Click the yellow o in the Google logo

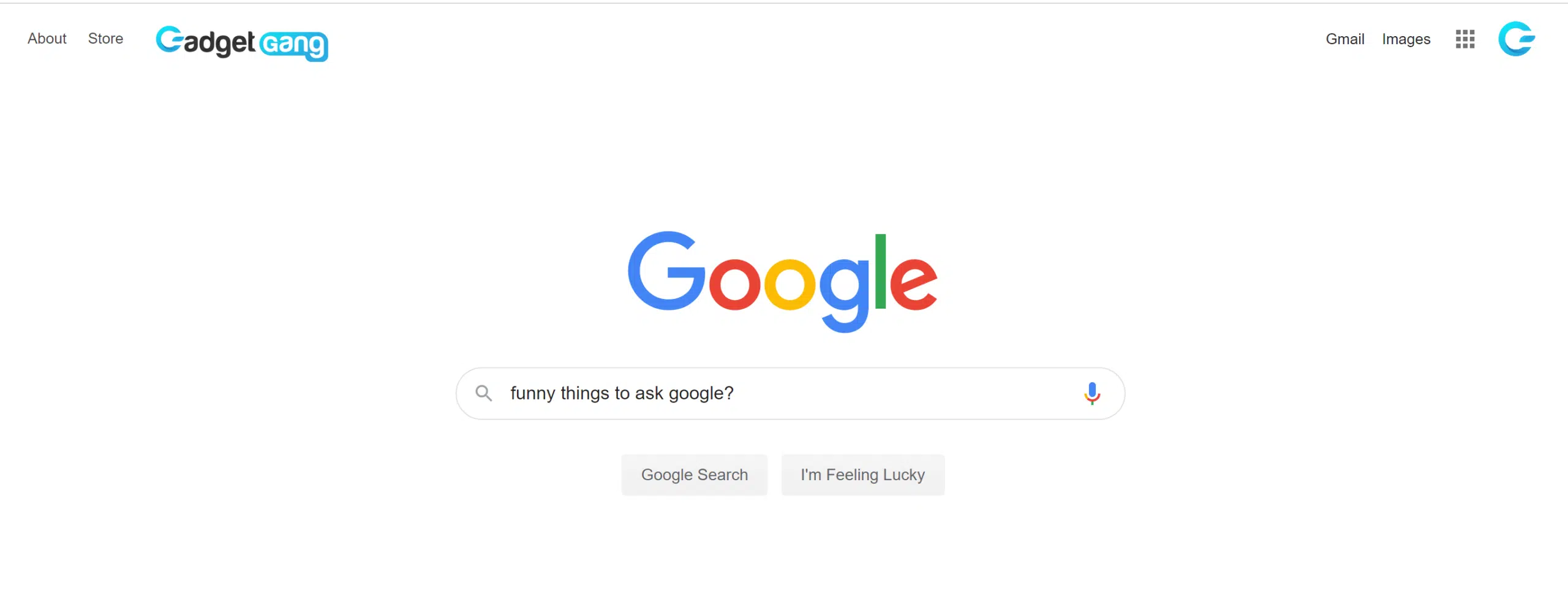click(x=790, y=284)
